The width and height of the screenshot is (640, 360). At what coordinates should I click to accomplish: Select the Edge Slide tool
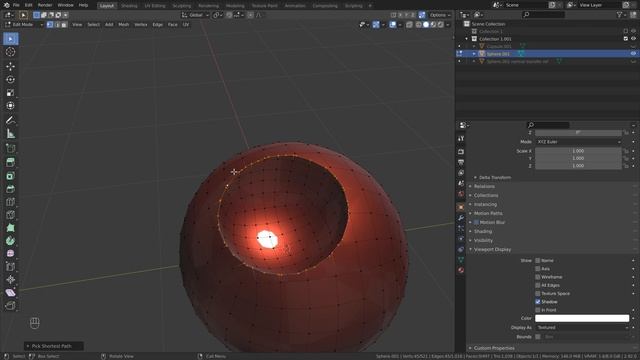click(x=11, y=267)
